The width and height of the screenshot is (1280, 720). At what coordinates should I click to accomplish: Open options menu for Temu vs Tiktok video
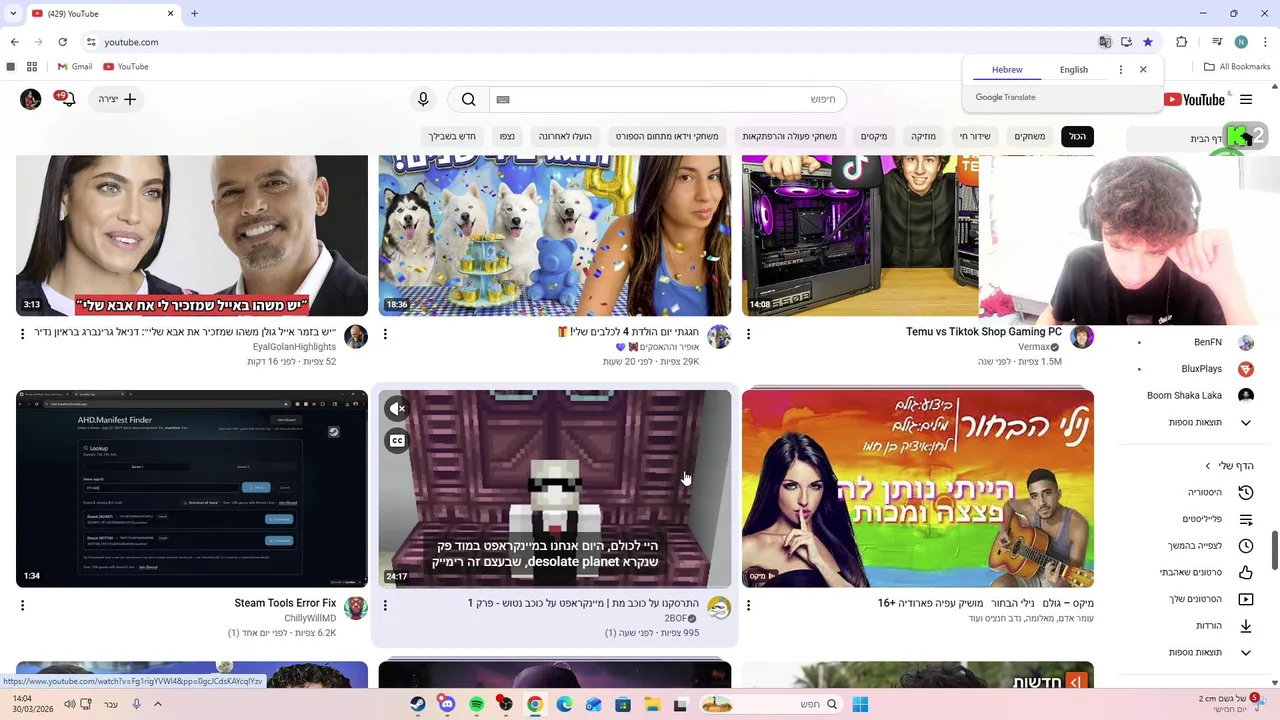(x=748, y=334)
